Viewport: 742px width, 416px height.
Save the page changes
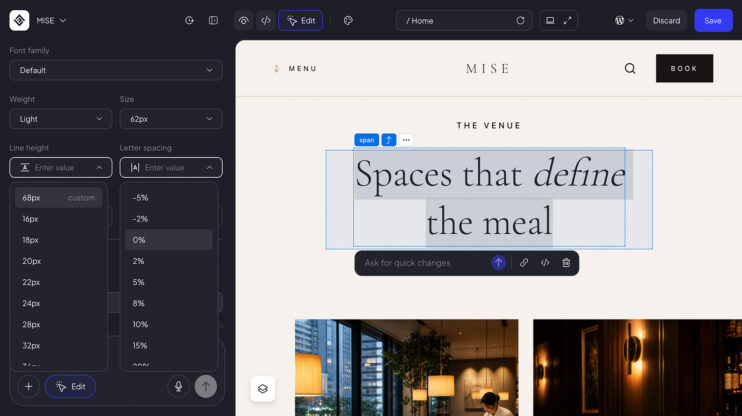pos(713,20)
